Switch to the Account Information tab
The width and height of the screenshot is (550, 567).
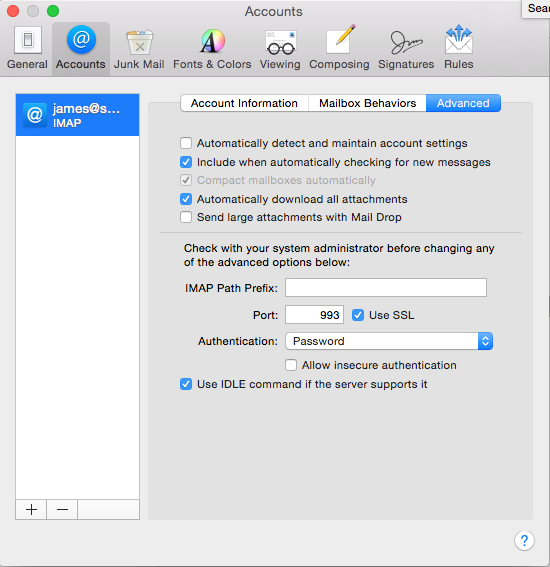click(244, 103)
